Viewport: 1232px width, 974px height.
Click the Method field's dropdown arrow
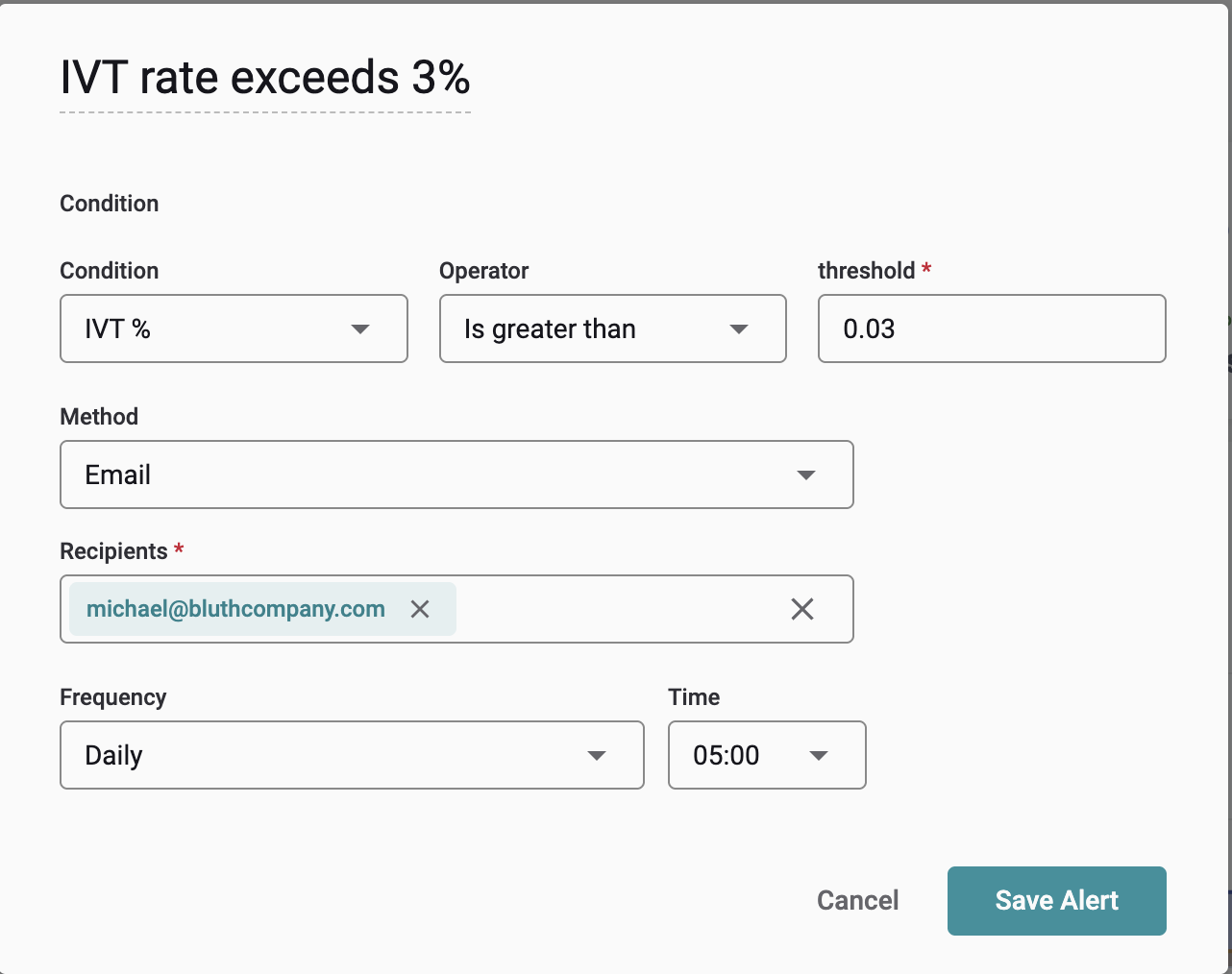(x=806, y=475)
